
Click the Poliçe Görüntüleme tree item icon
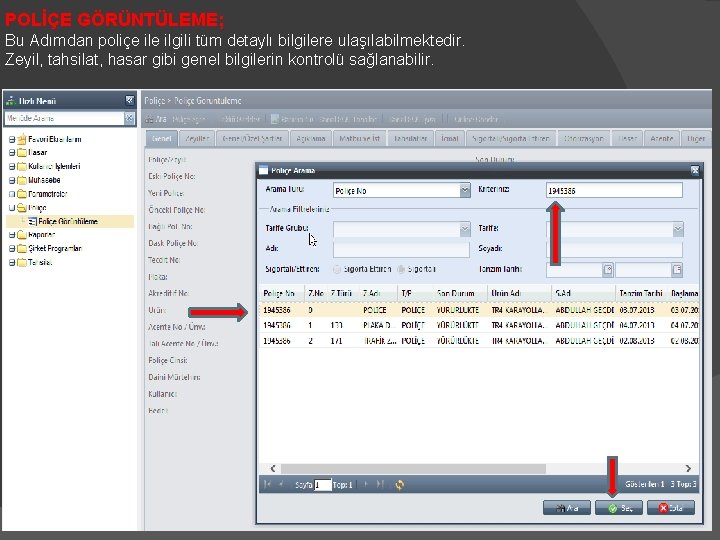click(x=32, y=221)
